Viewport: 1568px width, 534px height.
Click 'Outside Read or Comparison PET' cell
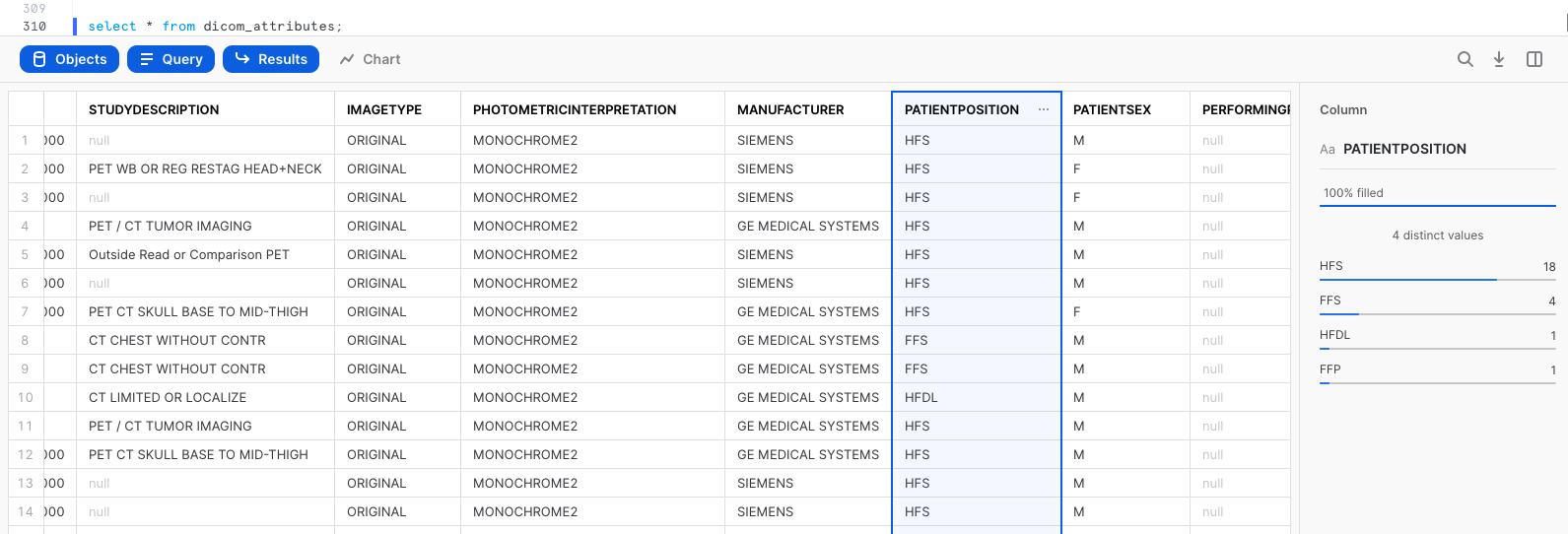click(x=205, y=254)
